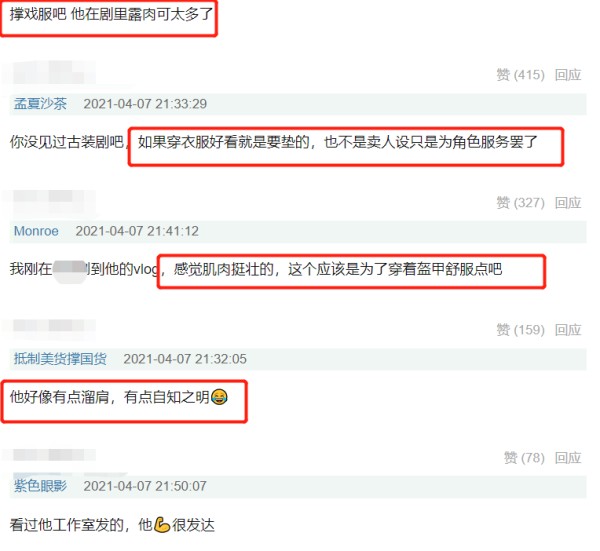Like the comment with 78 likes

(524, 457)
